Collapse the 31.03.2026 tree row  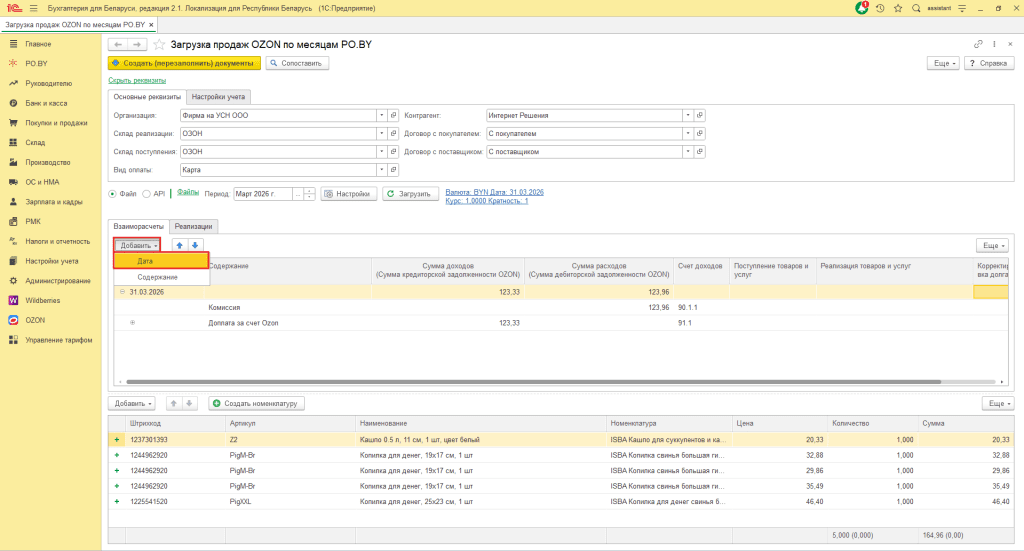coord(122,292)
